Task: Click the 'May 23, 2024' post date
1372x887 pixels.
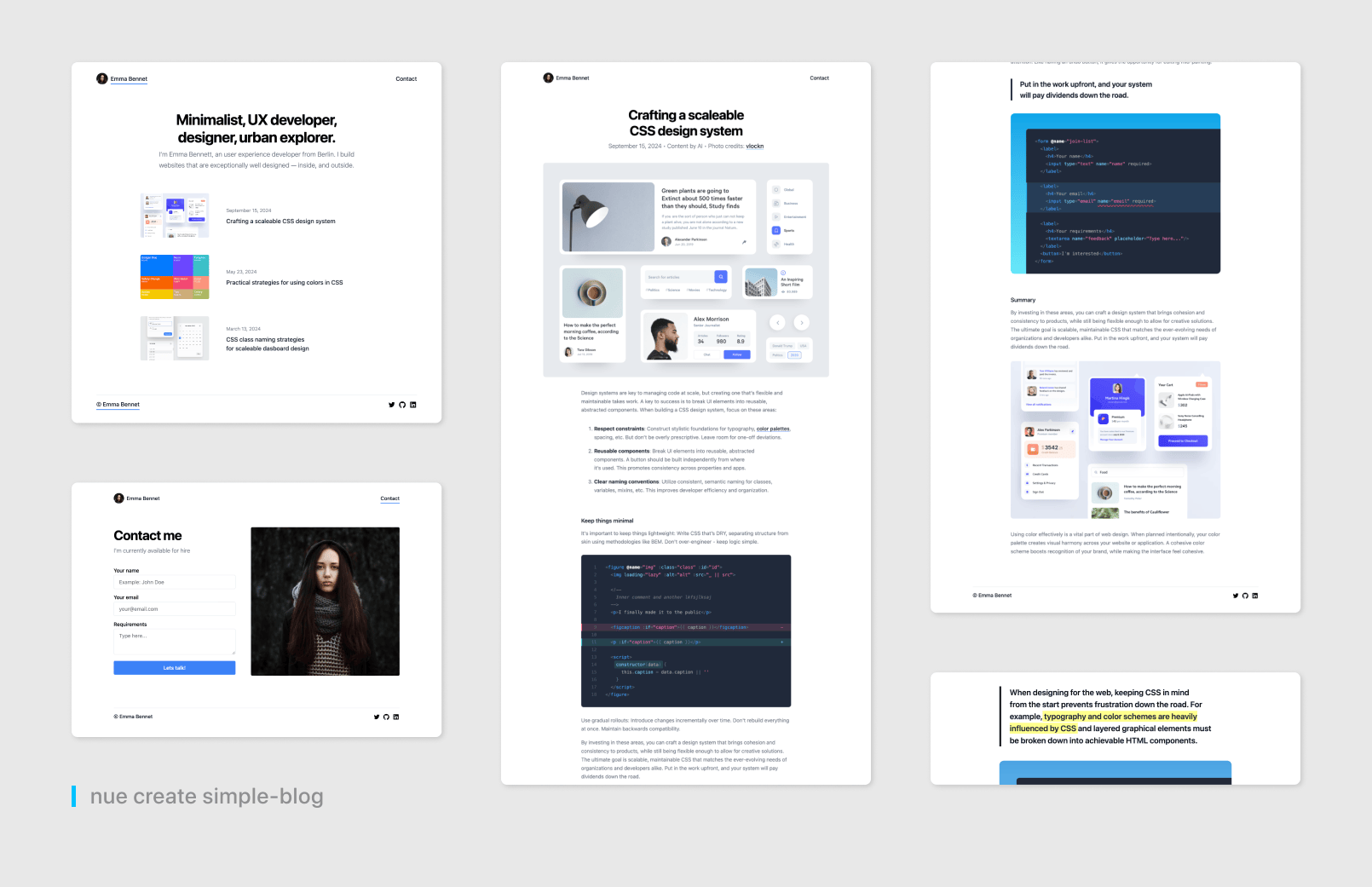Action: click(x=241, y=272)
